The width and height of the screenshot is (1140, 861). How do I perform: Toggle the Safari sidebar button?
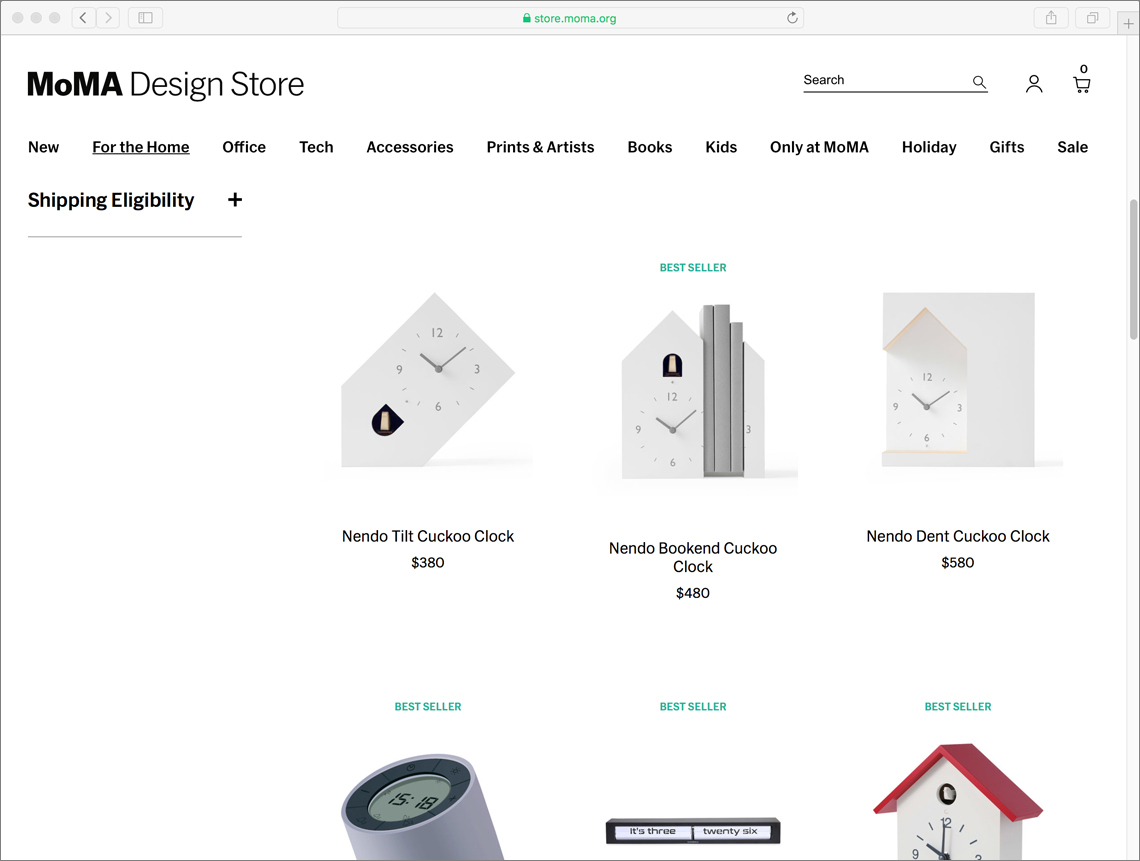[145, 17]
